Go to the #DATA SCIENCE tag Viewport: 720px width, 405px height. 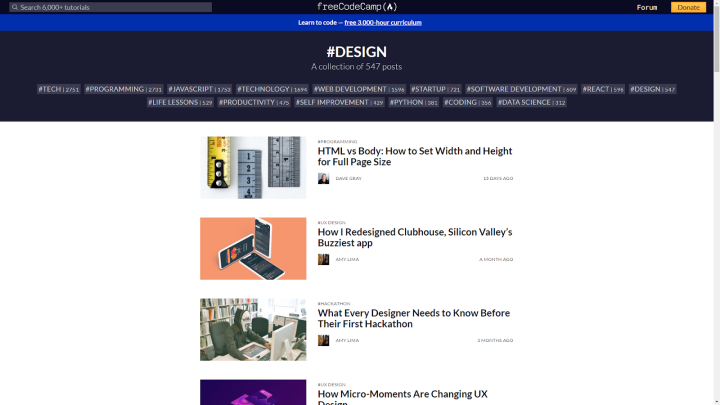pyautogui.click(x=531, y=102)
